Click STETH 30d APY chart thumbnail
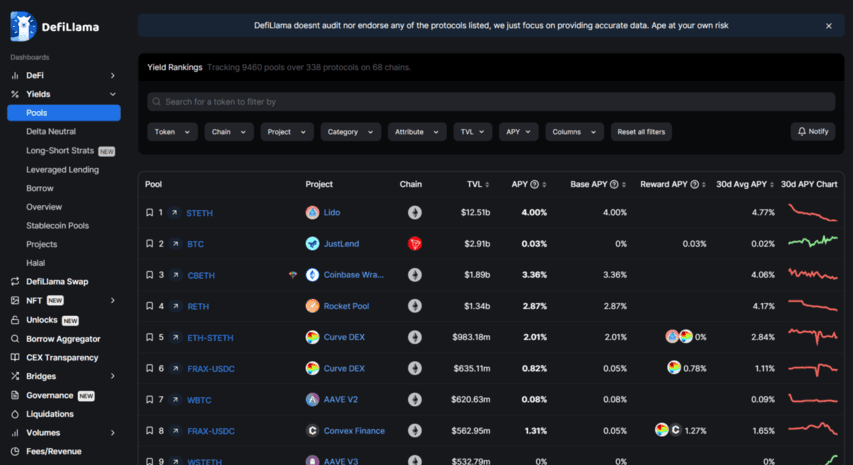853x465 pixels. click(813, 212)
